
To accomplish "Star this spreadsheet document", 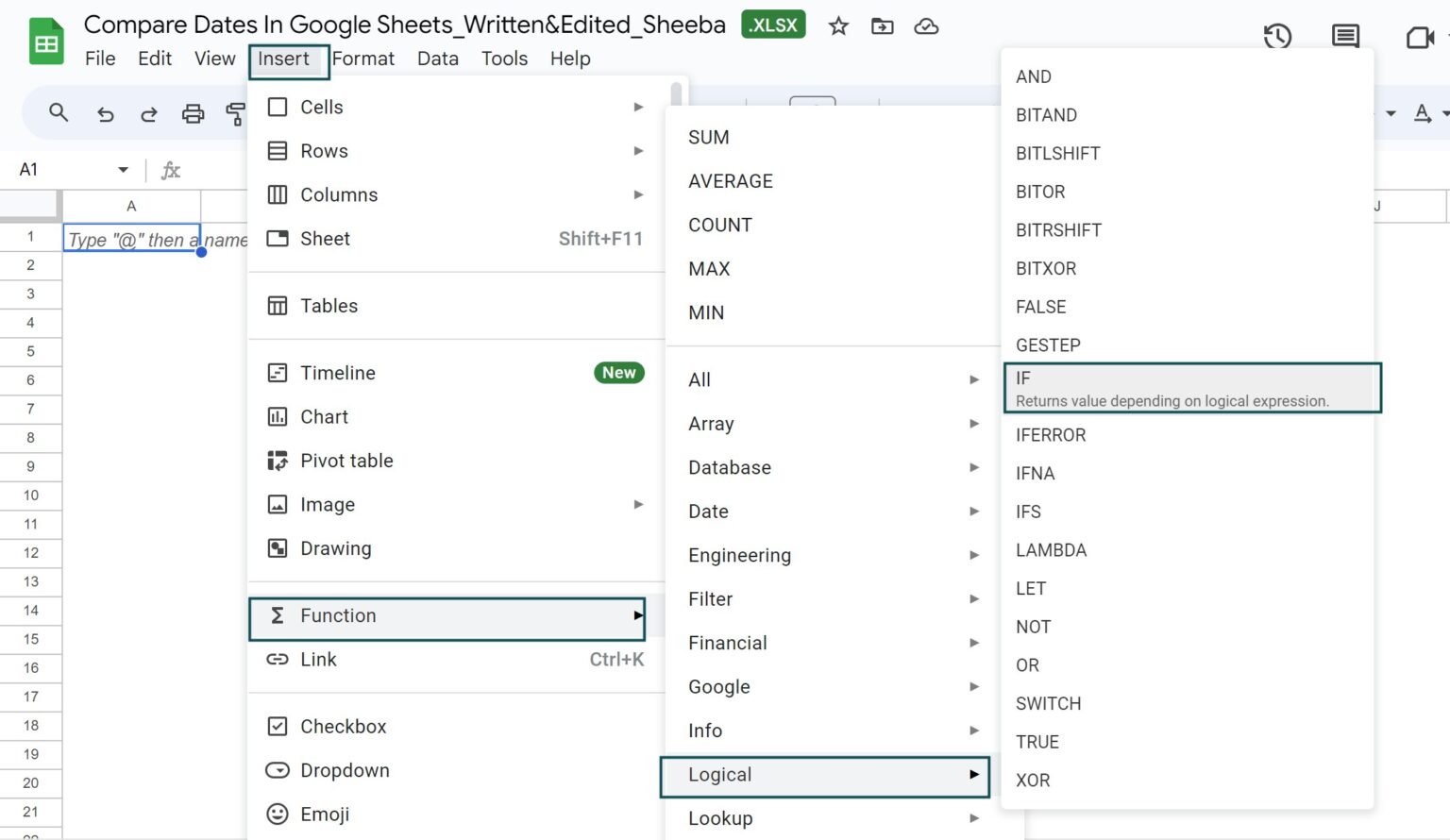I will [838, 26].
